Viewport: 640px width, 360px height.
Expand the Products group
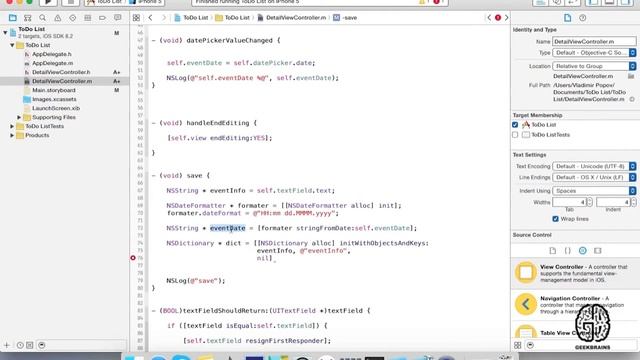pos(12,136)
